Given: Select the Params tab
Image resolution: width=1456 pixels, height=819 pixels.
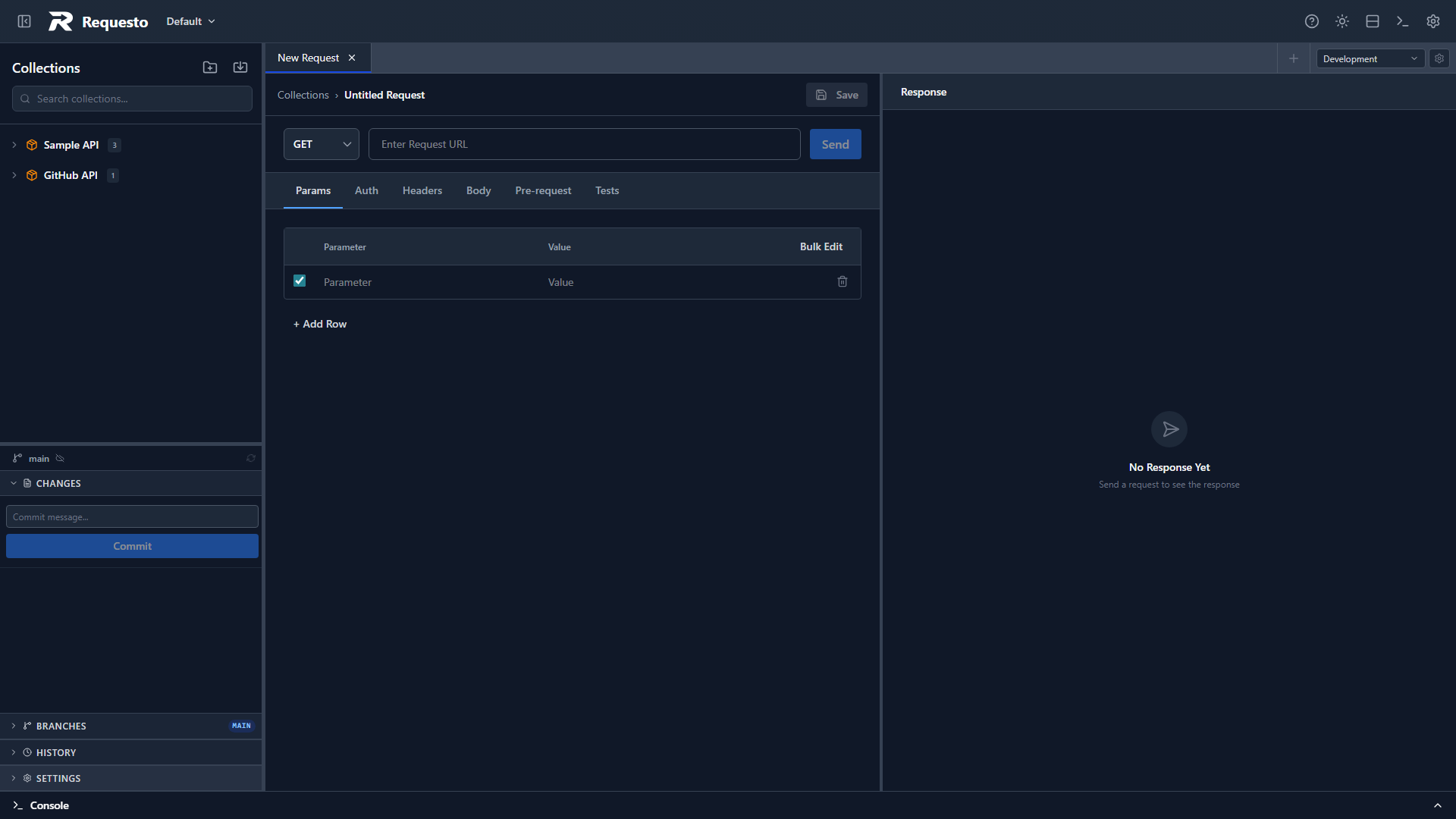Looking at the screenshot, I should pos(313,190).
